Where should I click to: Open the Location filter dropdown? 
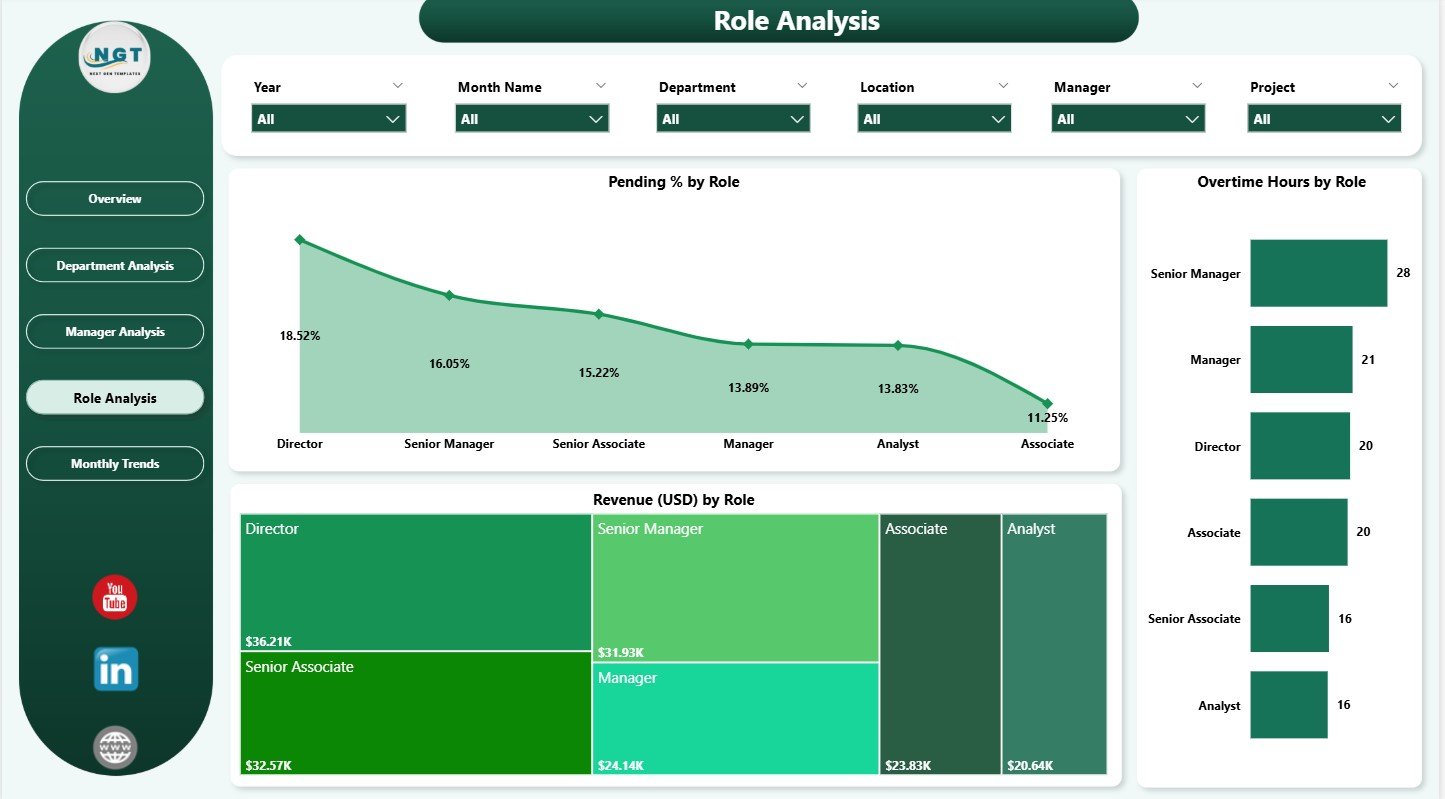934,119
